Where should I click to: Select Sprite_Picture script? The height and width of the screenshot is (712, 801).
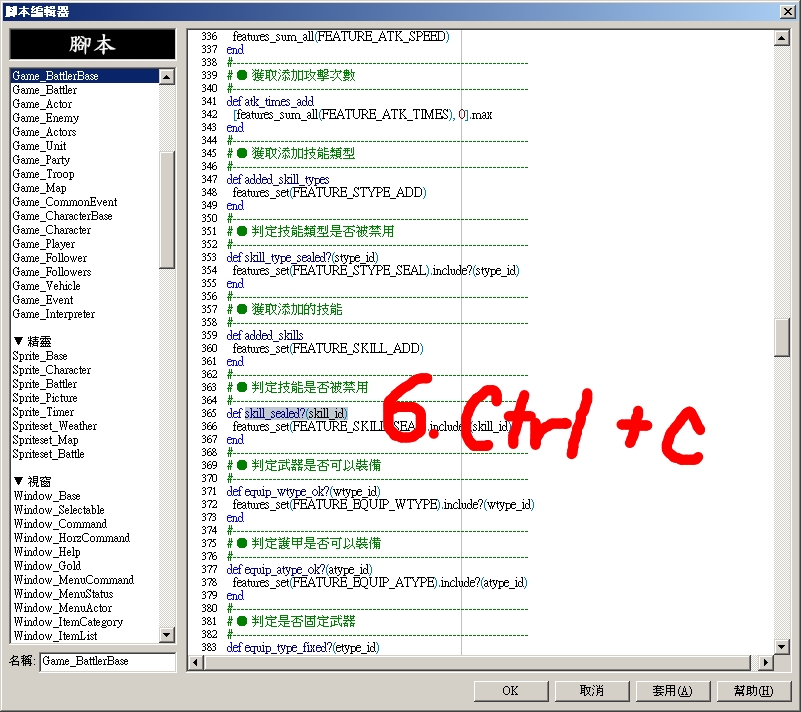pos(45,398)
